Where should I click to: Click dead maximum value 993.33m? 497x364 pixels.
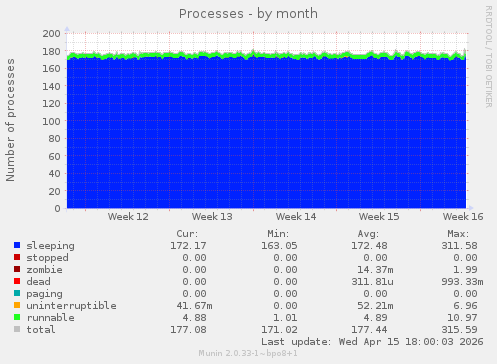coord(463,282)
